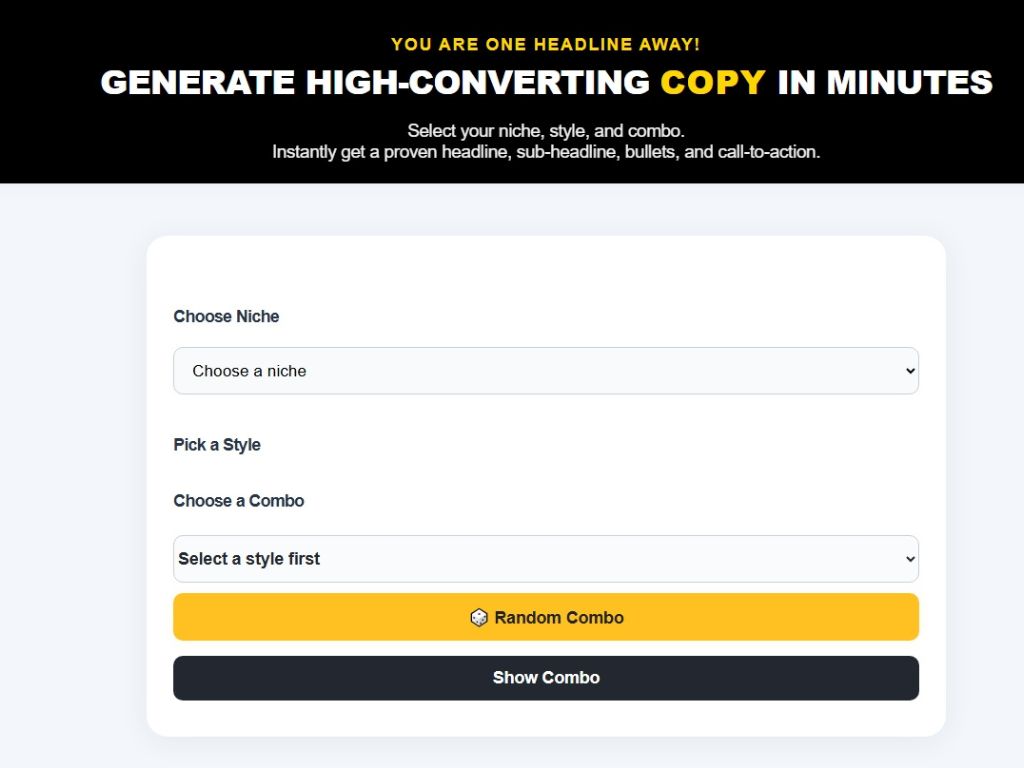The image size is (1024, 768).
Task: Click the Pick a Style label
Action: [x=217, y=445]
